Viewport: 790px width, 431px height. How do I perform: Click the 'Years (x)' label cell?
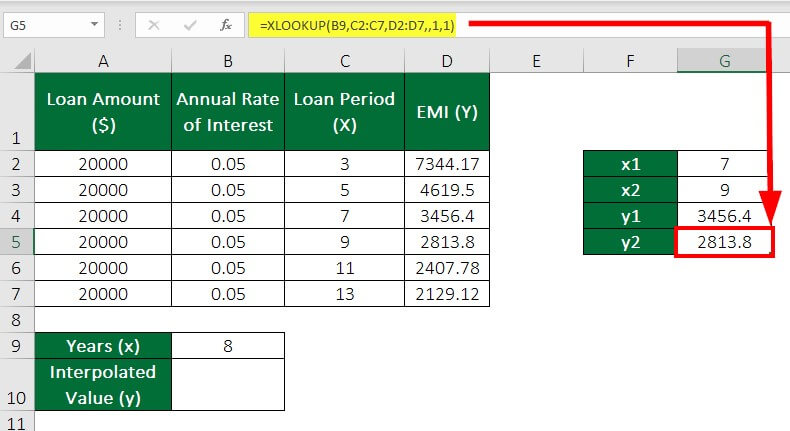click(x=103, y=346)
